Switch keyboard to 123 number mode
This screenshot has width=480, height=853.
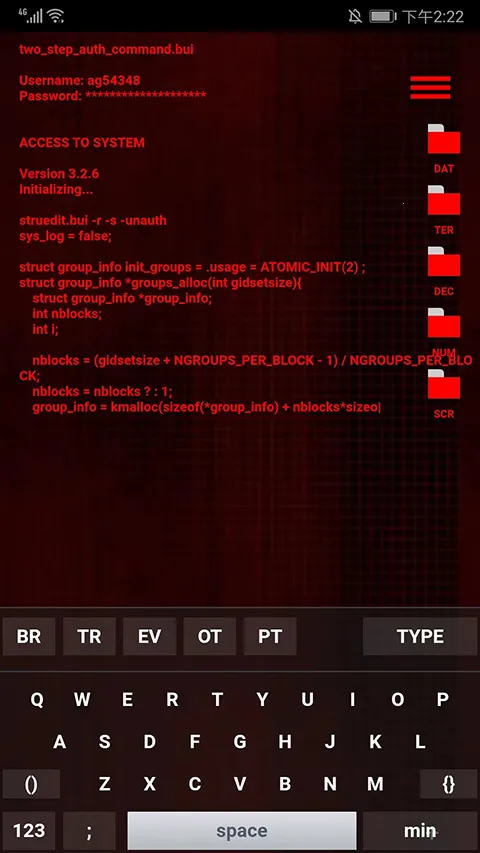pyautogui.click(x=29, y=831)
